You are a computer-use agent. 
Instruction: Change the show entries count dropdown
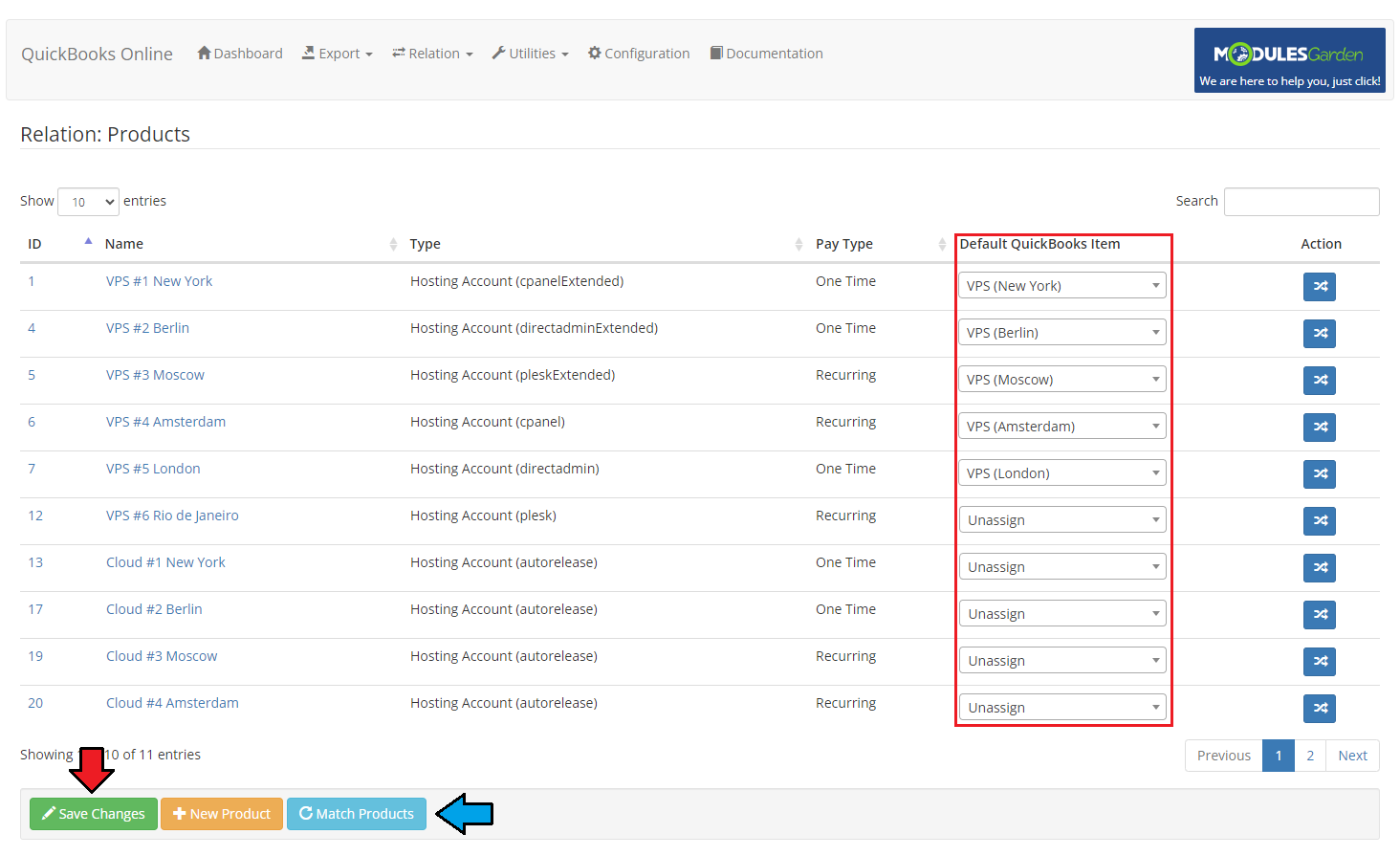coord(89,202)
